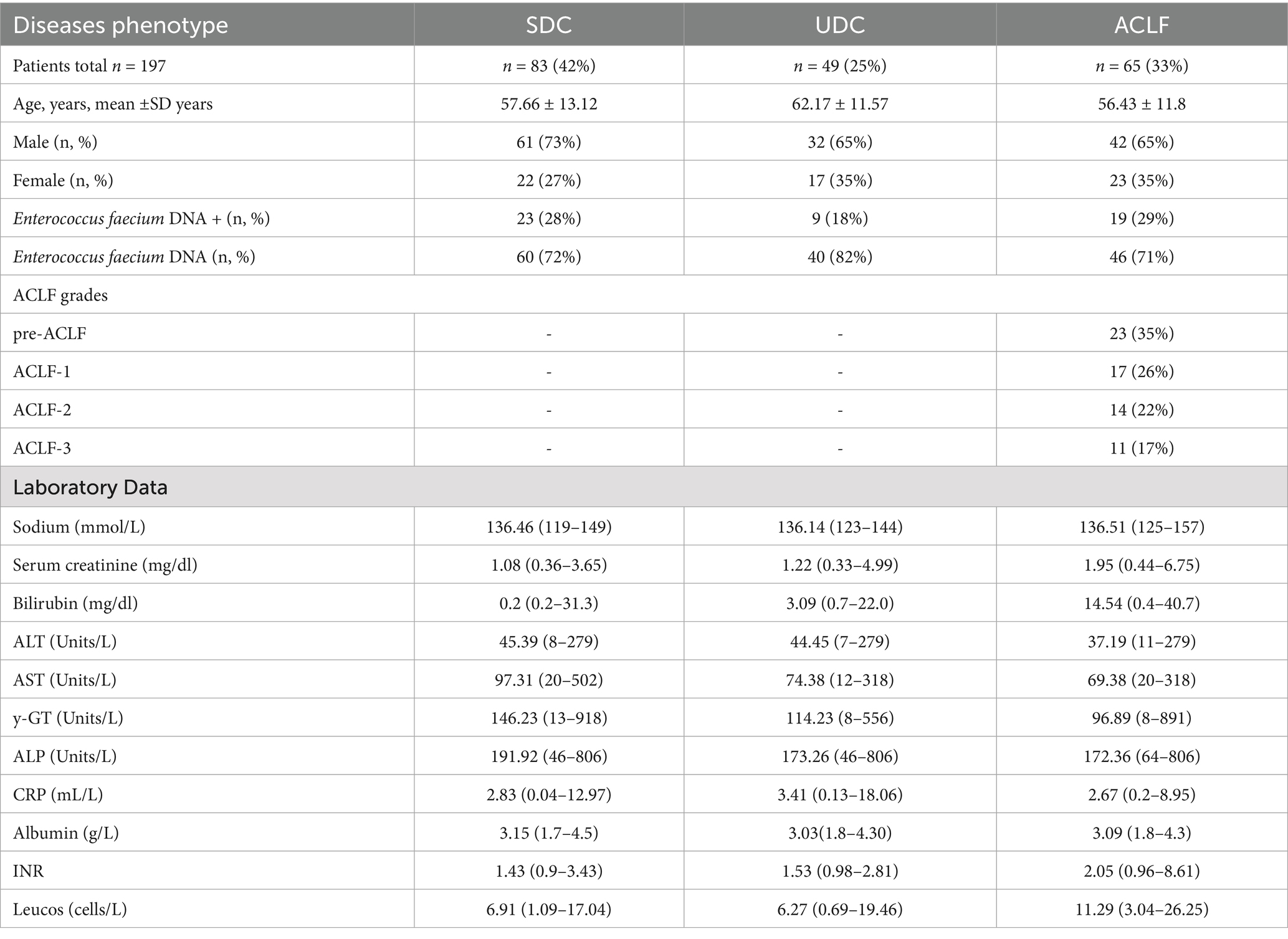Select the "Patients total n = 197" row label
This screenshot has width=1288, height=939.
point(90,65)
